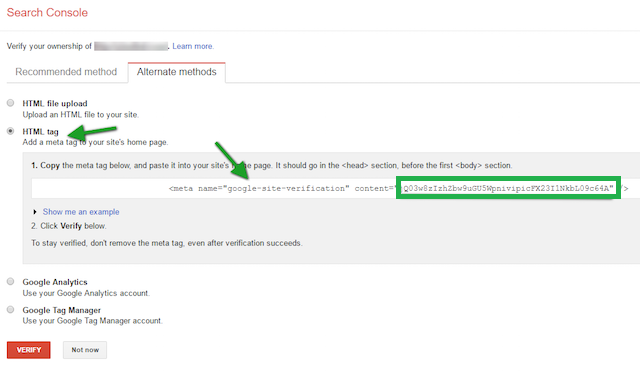This screenshot has width=640, height=373.
Task: Click the verification content string in the meta tag
Action: (x=508, y=188)
